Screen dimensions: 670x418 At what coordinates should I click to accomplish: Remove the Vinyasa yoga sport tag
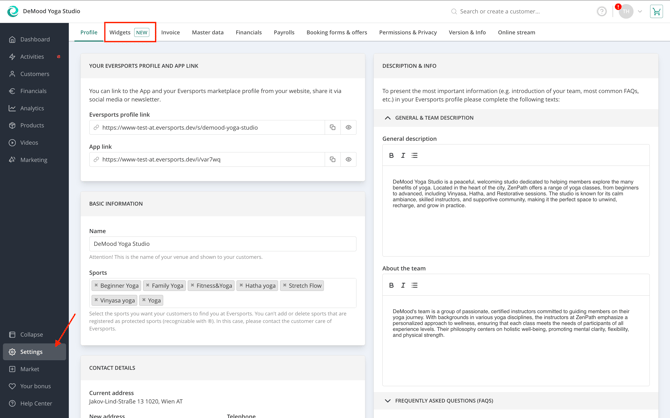[96, 300]
